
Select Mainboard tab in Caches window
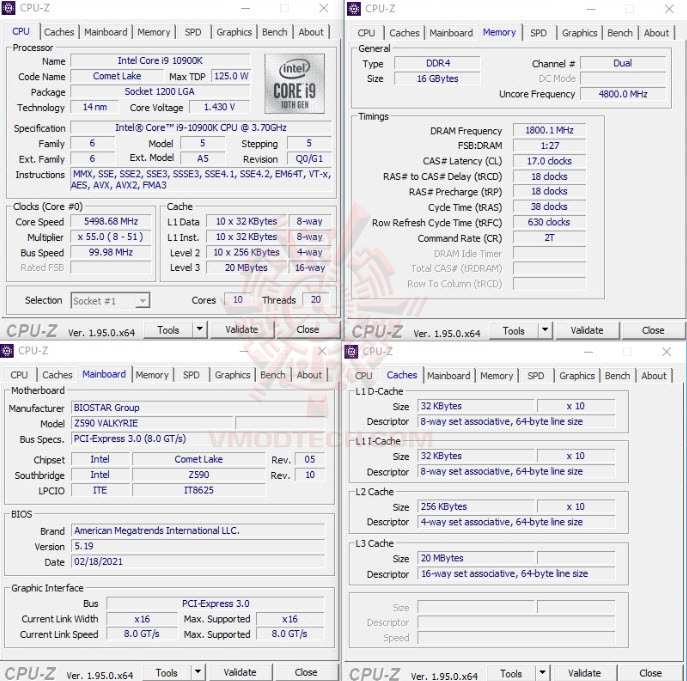coord(449,376)
